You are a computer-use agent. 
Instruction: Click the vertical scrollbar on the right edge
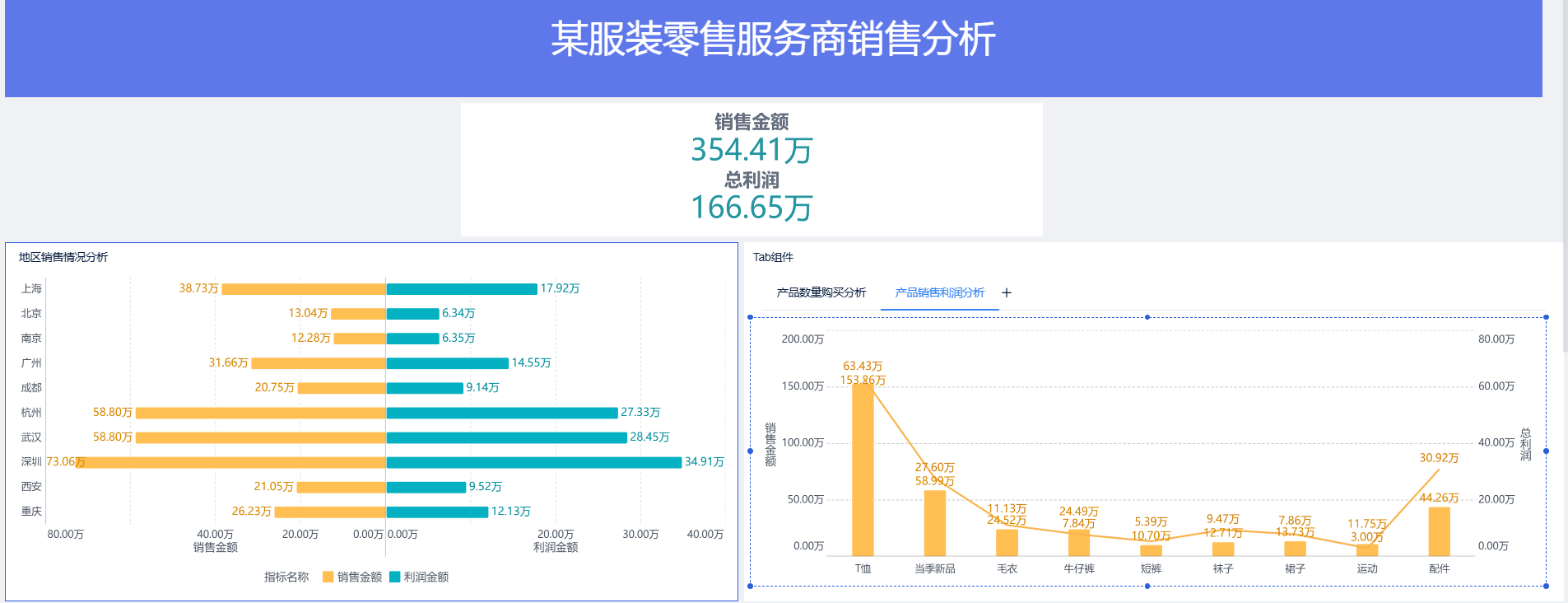pyautogui.click(x=1564, y=165)
